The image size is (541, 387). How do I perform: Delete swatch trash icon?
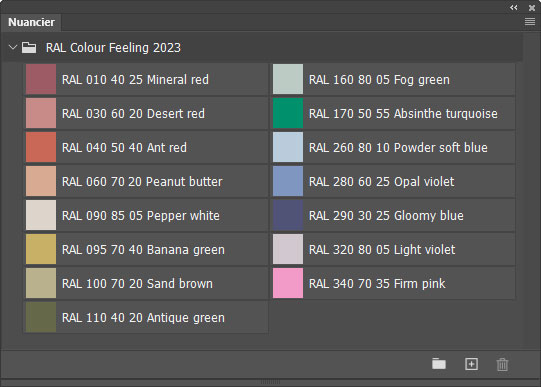click(x=502, y=364)
